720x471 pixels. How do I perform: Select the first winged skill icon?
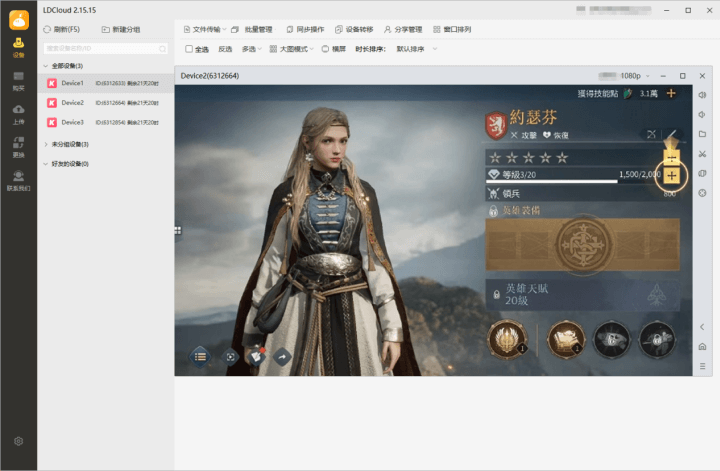[507, 339]
